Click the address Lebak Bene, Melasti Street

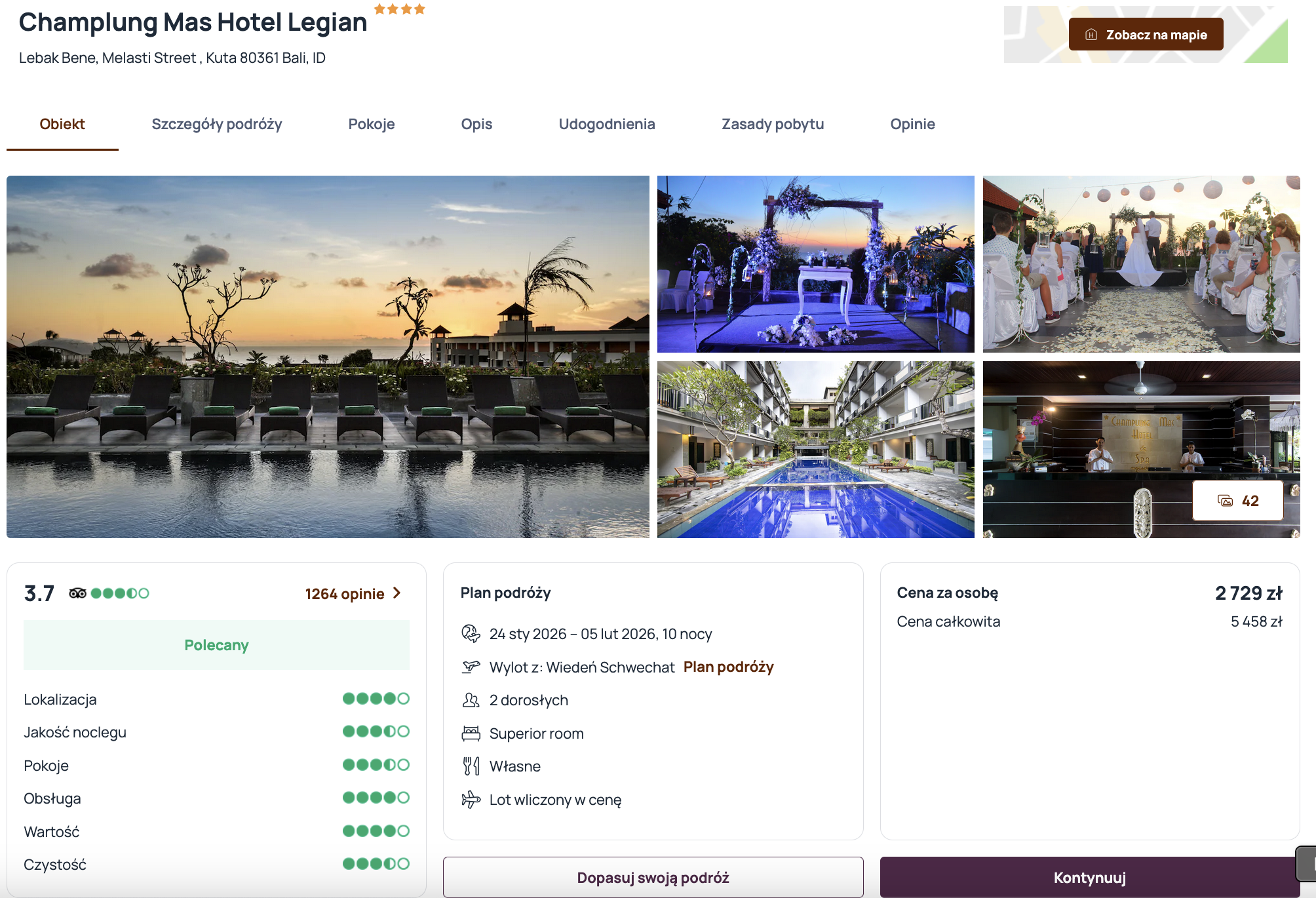tap(172, 58)
